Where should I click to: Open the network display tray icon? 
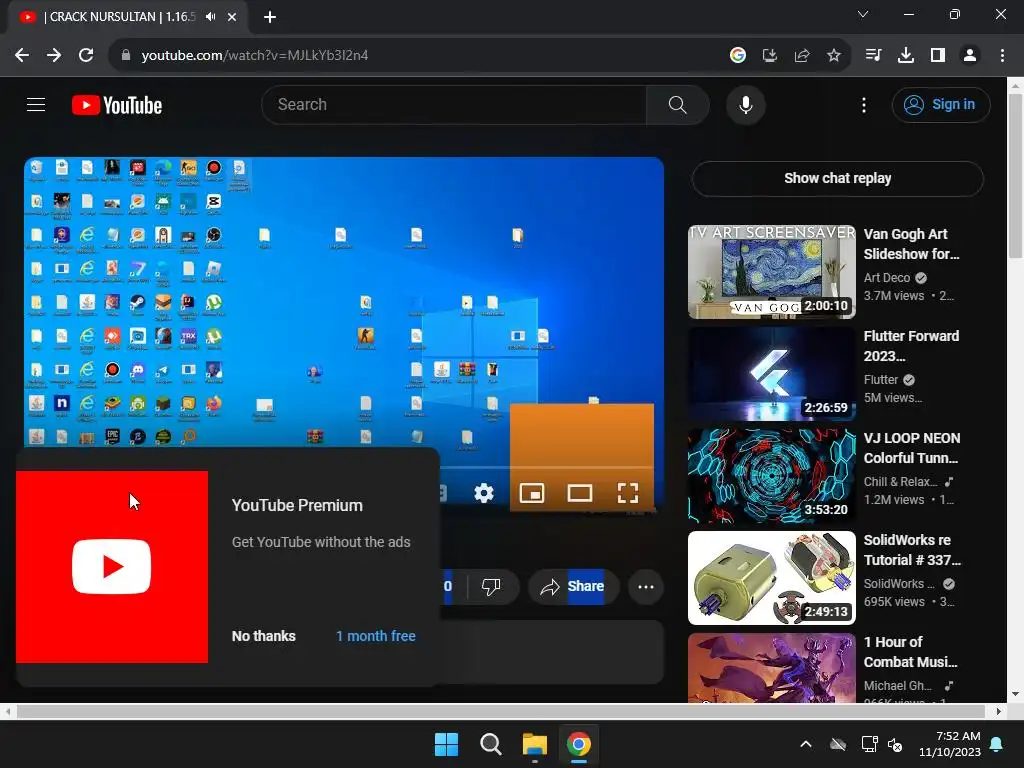(869, 744)
